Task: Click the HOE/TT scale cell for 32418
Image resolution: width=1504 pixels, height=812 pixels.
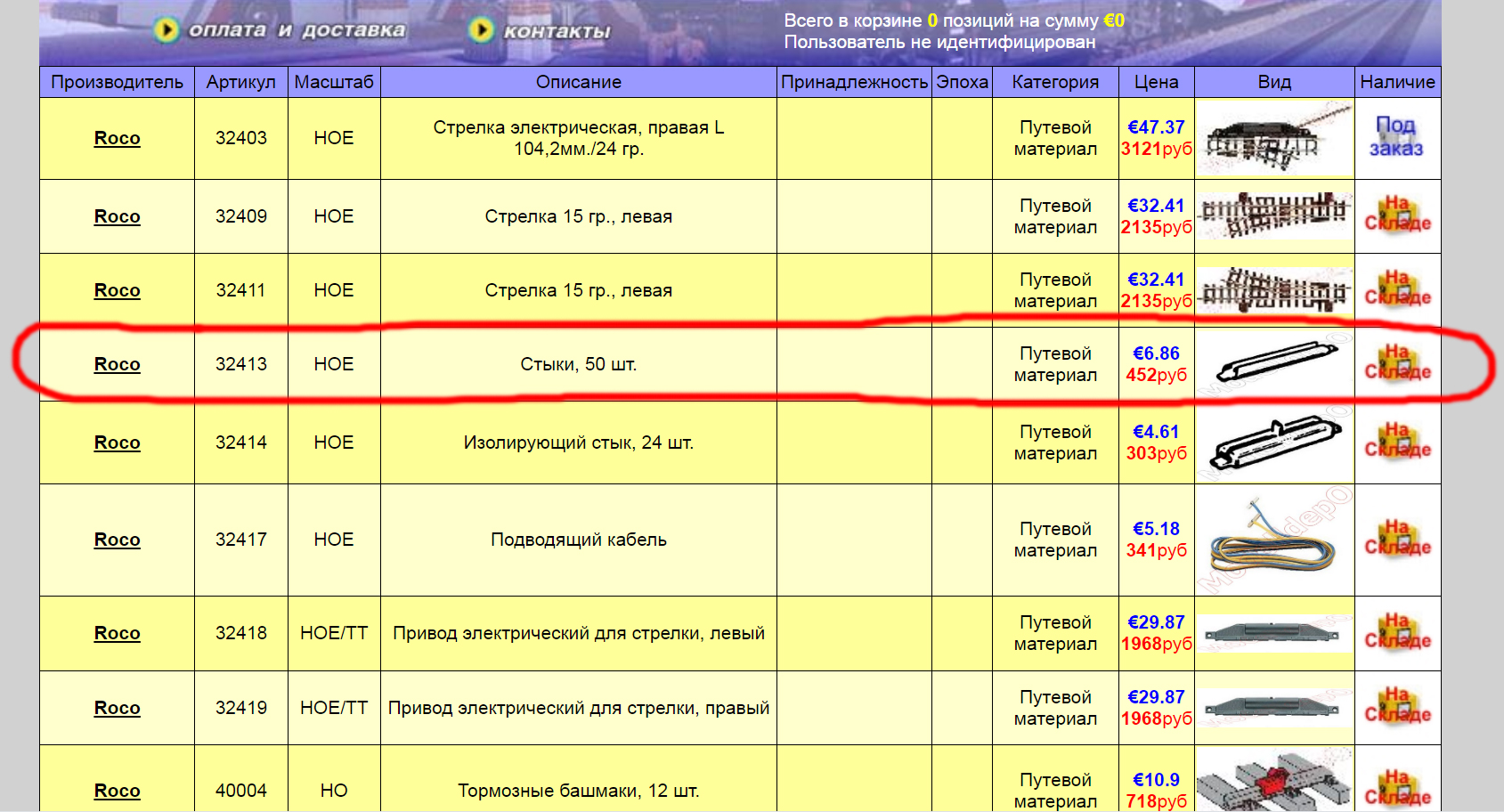Action: pos(334,633)
